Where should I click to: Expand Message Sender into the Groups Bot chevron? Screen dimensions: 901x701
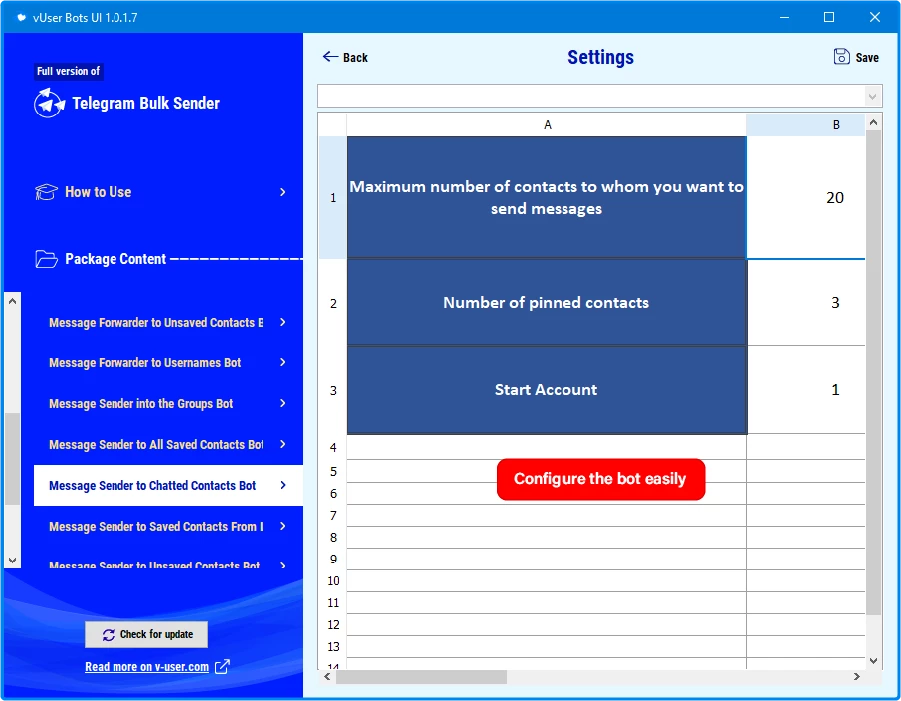[283, 403]
